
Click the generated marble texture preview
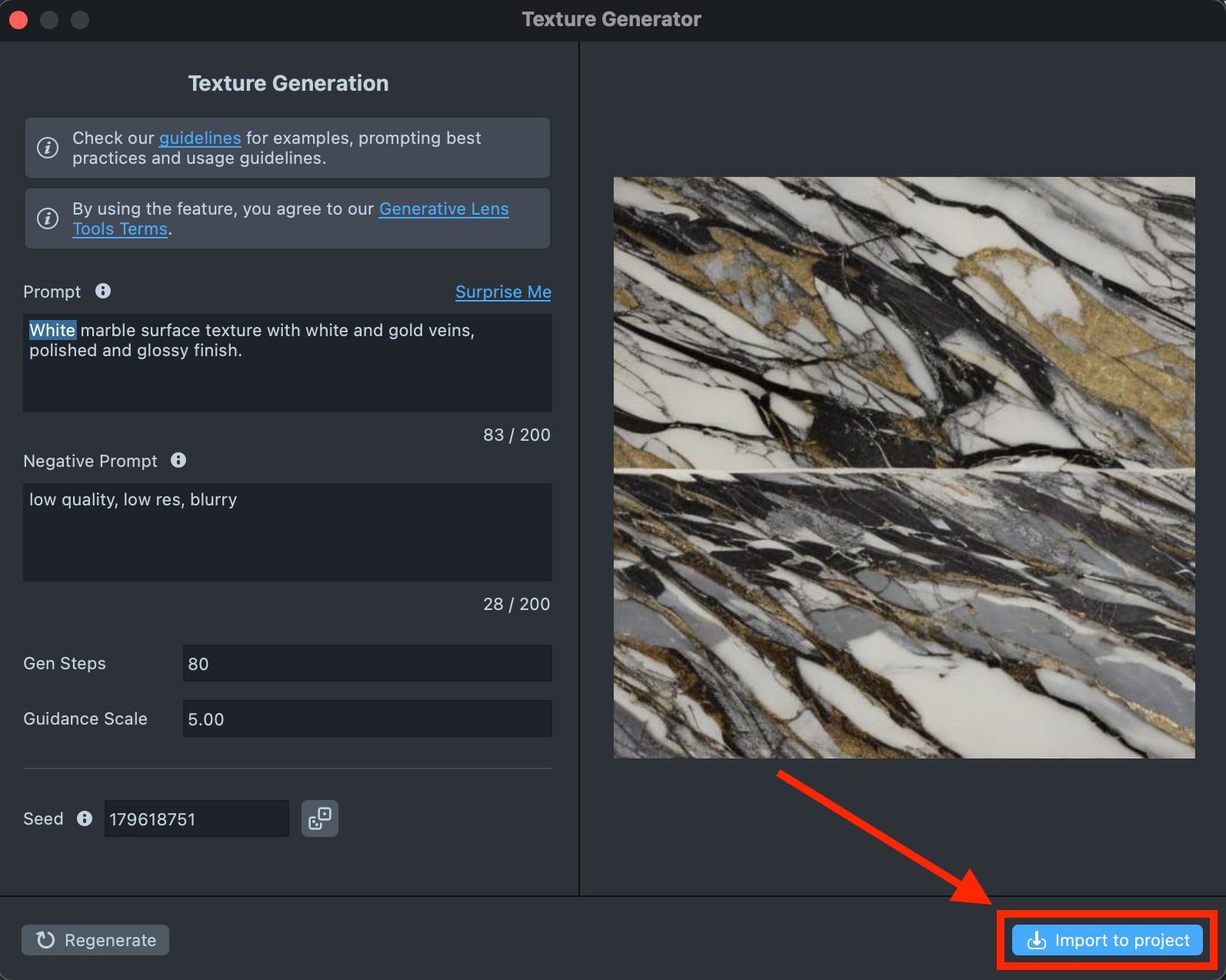(904, 468)
